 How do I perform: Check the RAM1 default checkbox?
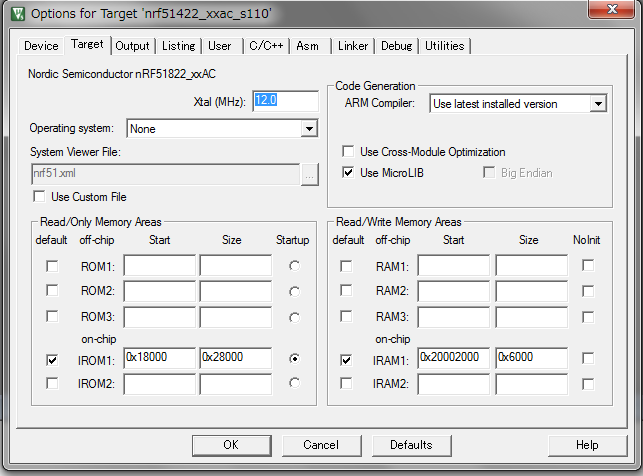pyautogui.click(x=346, y=266)
